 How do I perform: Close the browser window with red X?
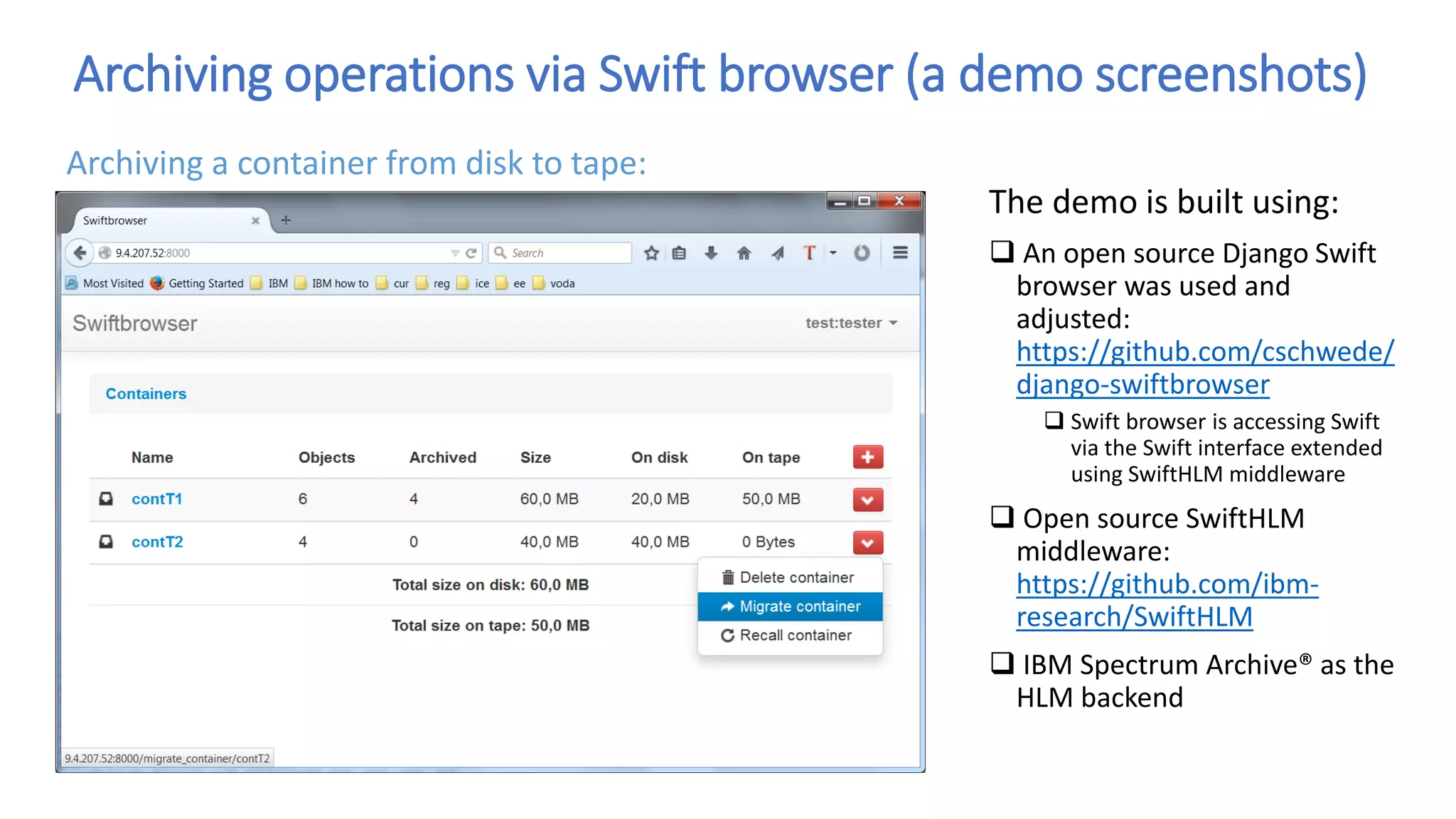coord(899,201)
